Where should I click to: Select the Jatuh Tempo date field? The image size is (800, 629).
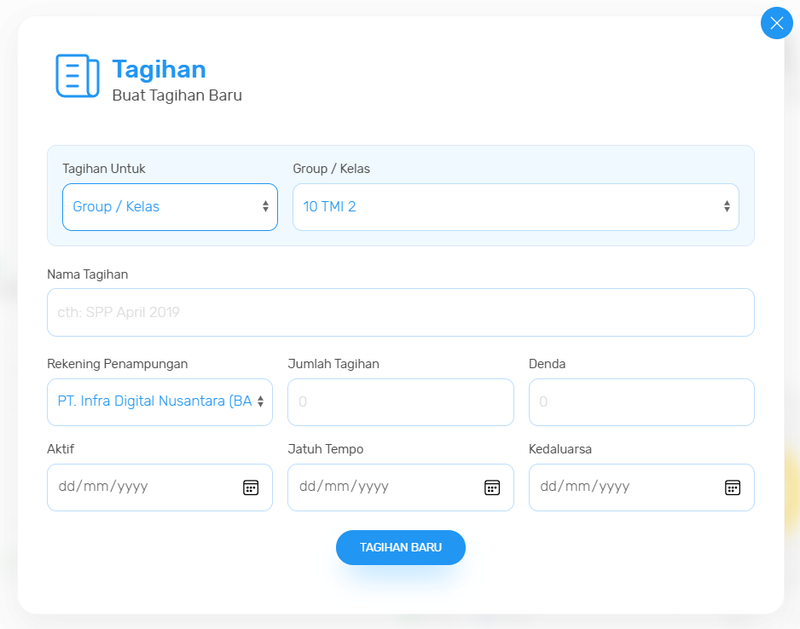(x=401, y=487)
